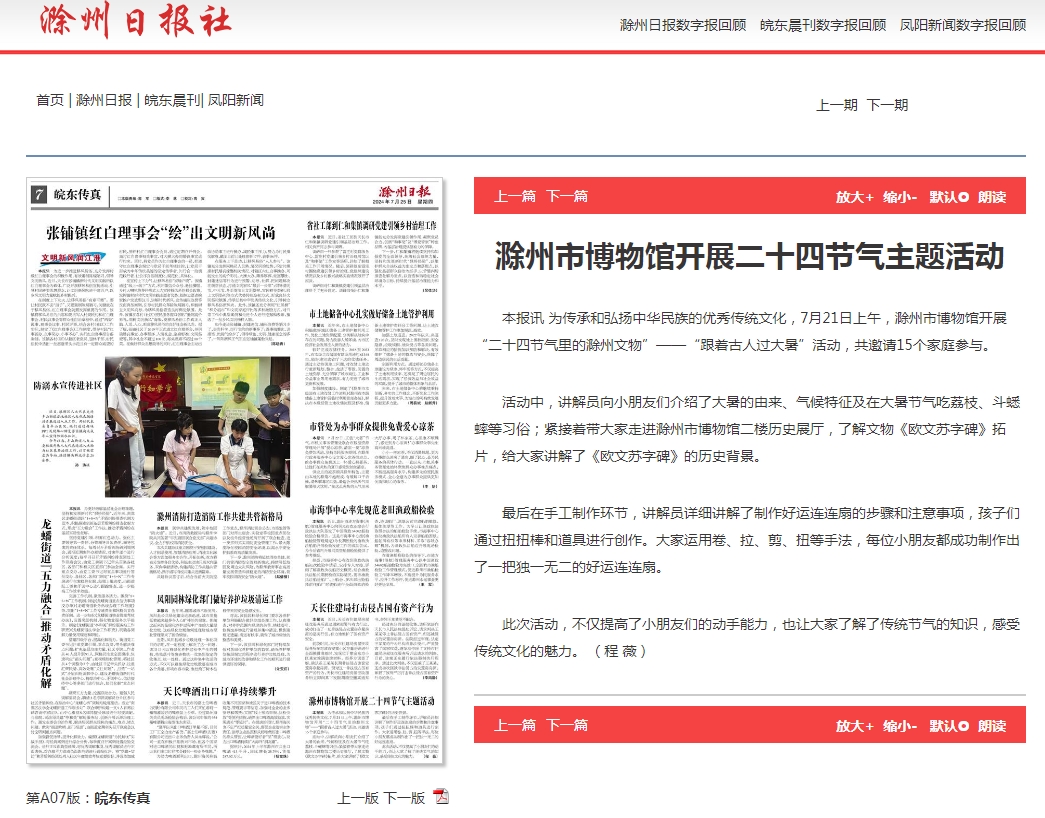Open the 皖东晨刊数字报回顾 link in the header
The height and width of the screenshot is (818, 1045).
click(823, 25)
